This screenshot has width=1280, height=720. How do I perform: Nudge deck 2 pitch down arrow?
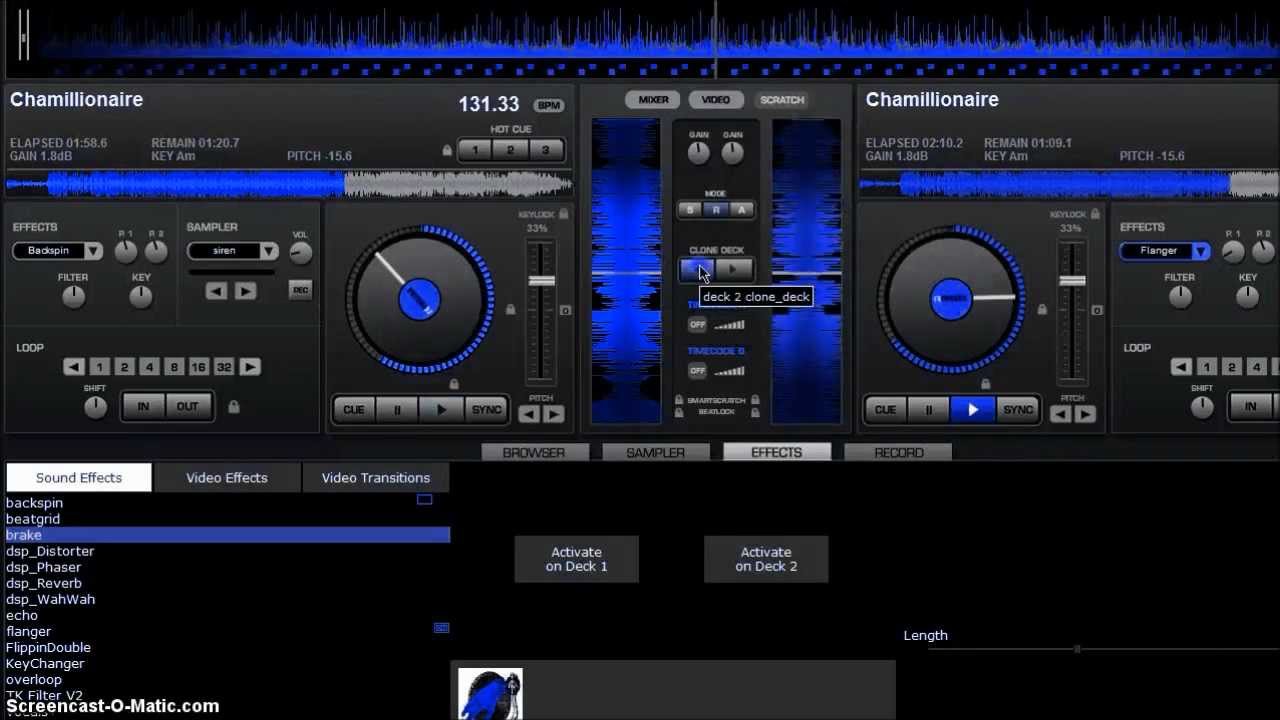(1061, 414)
